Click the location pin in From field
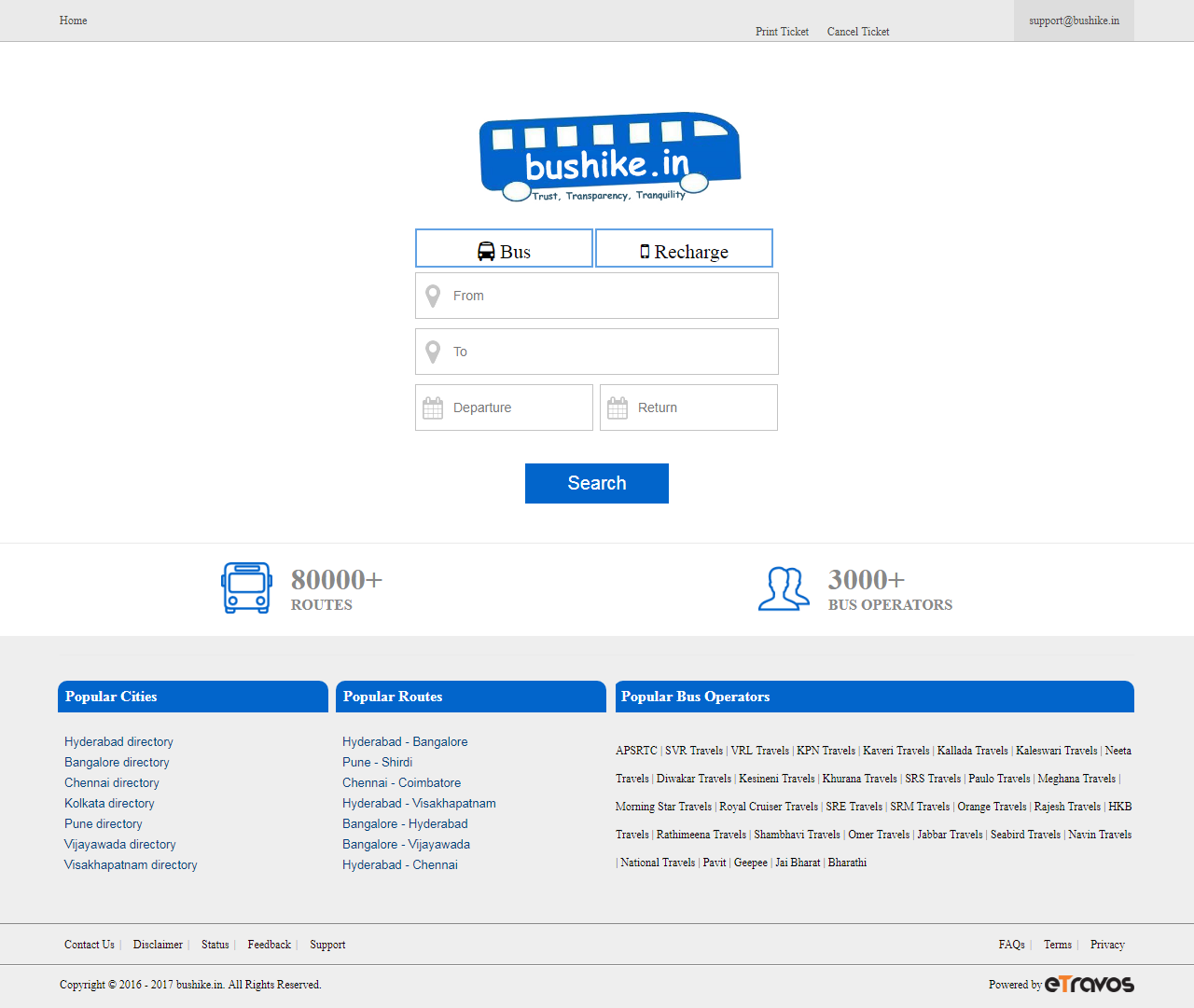Image resolution: width=1194 pixels, height=1008 pixels. tap(433, 296)
